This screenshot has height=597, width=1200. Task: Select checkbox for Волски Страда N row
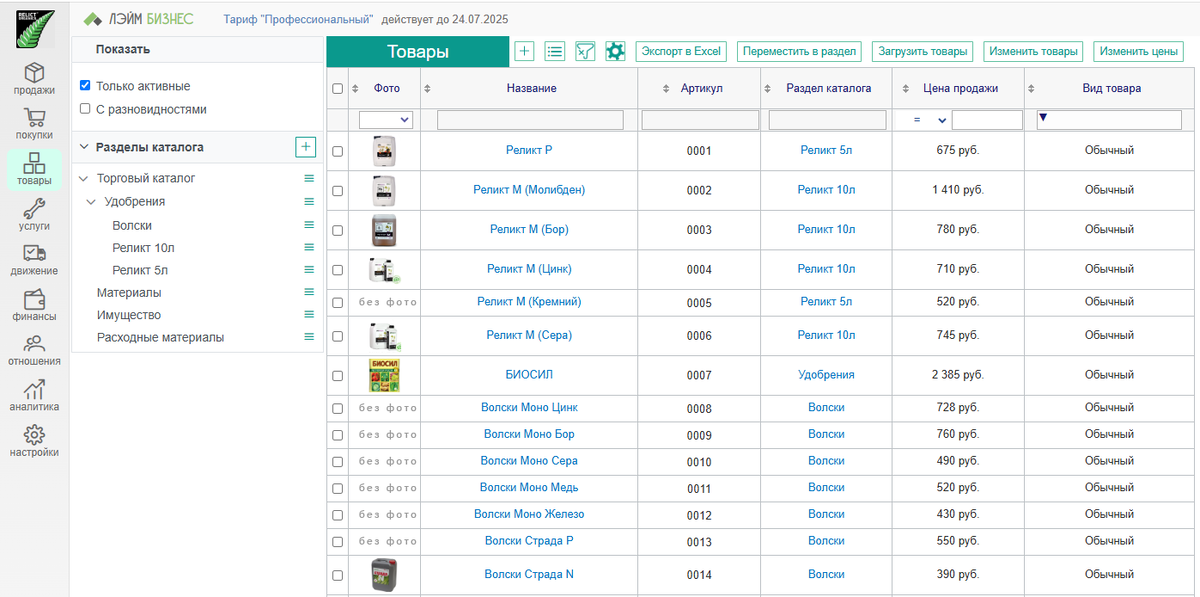click(x=338, y=575)
